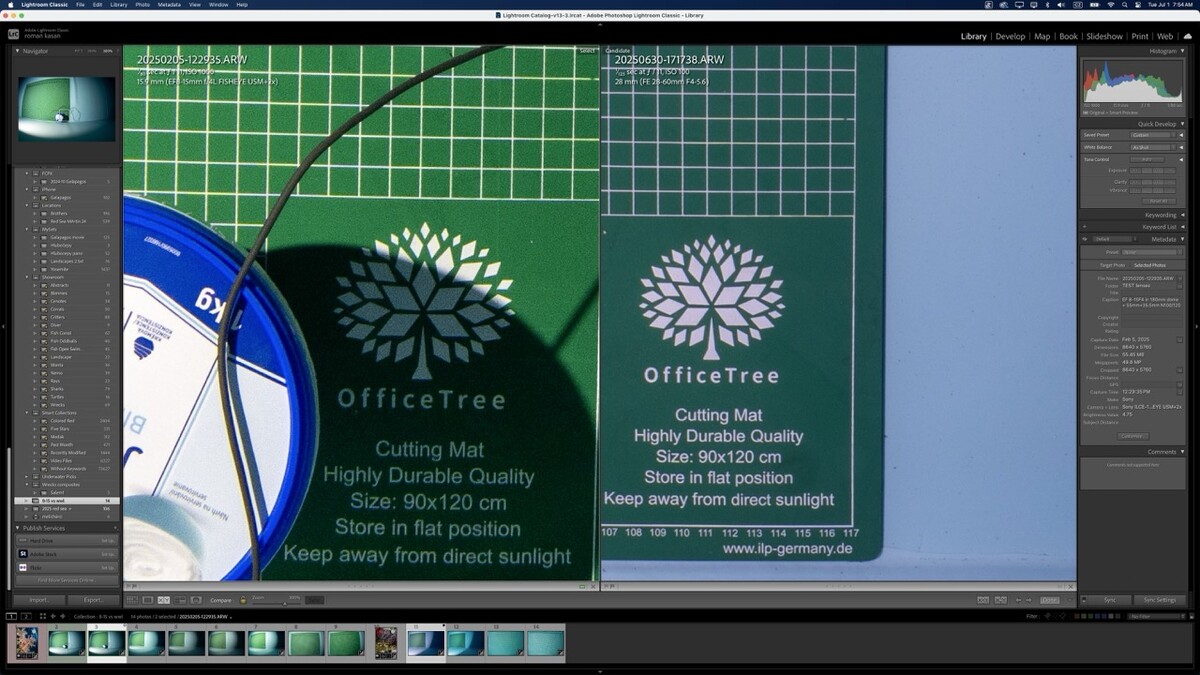The image size is (1200, 675).
Task: Select the Adobe Stock publish service
Action: pos(66,553)
